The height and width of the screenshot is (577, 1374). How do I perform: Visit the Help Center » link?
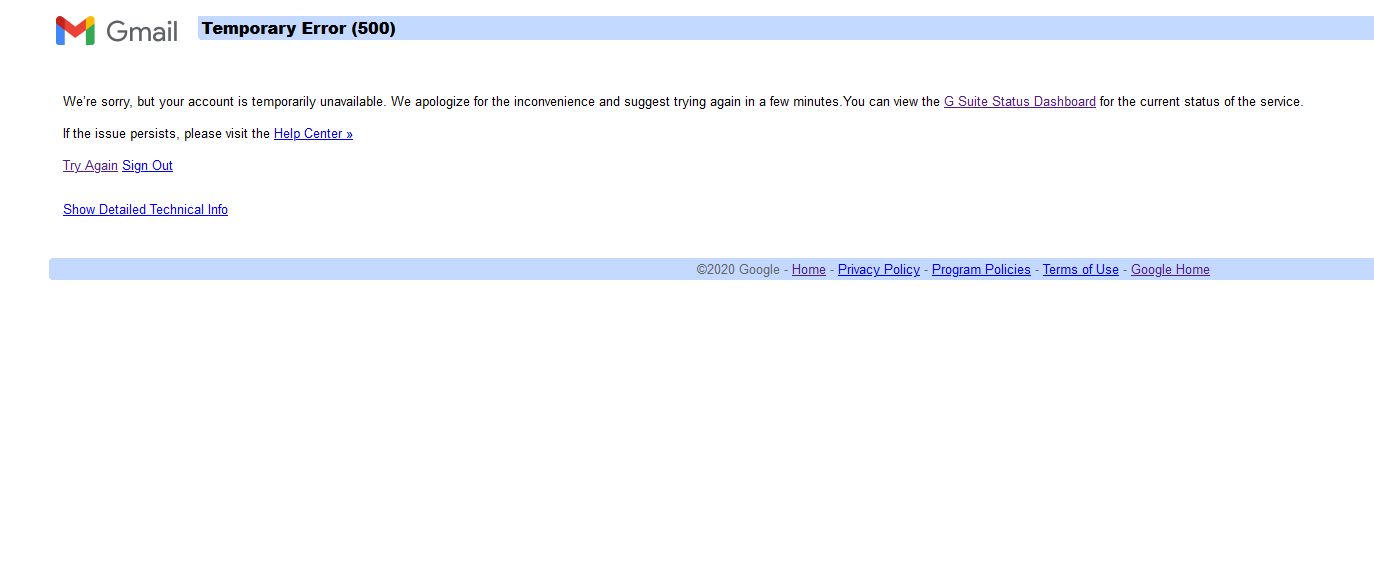click(313, 134)
